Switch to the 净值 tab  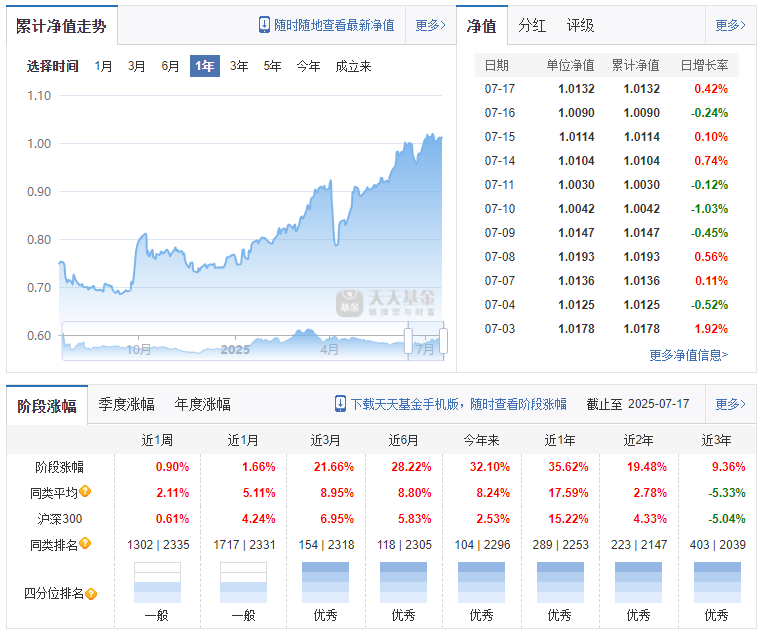(482, 26)
